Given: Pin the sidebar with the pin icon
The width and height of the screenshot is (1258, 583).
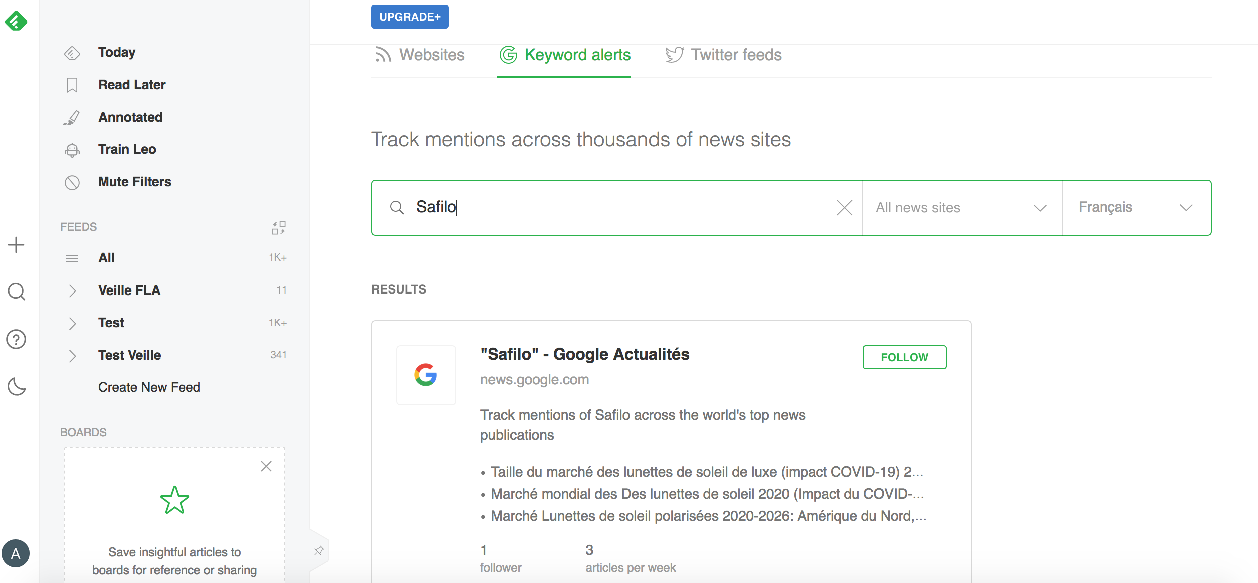Looking at the screenshot, I should (319, 550).
